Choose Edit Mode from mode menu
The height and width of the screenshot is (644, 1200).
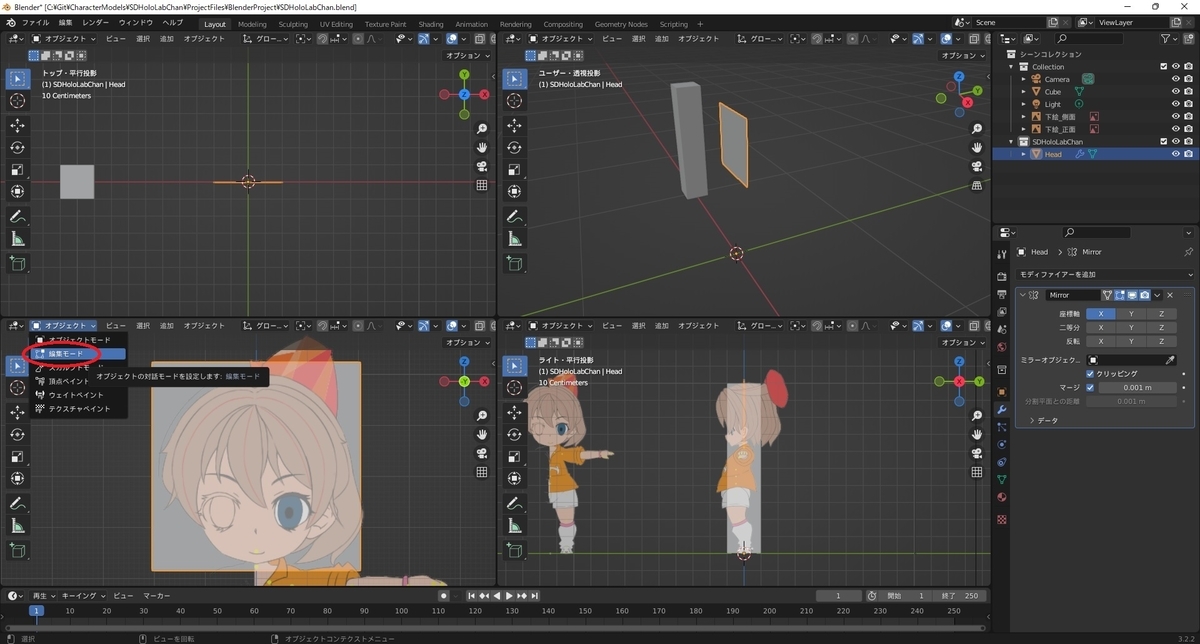pyautogui.click(x=79, y=354)
